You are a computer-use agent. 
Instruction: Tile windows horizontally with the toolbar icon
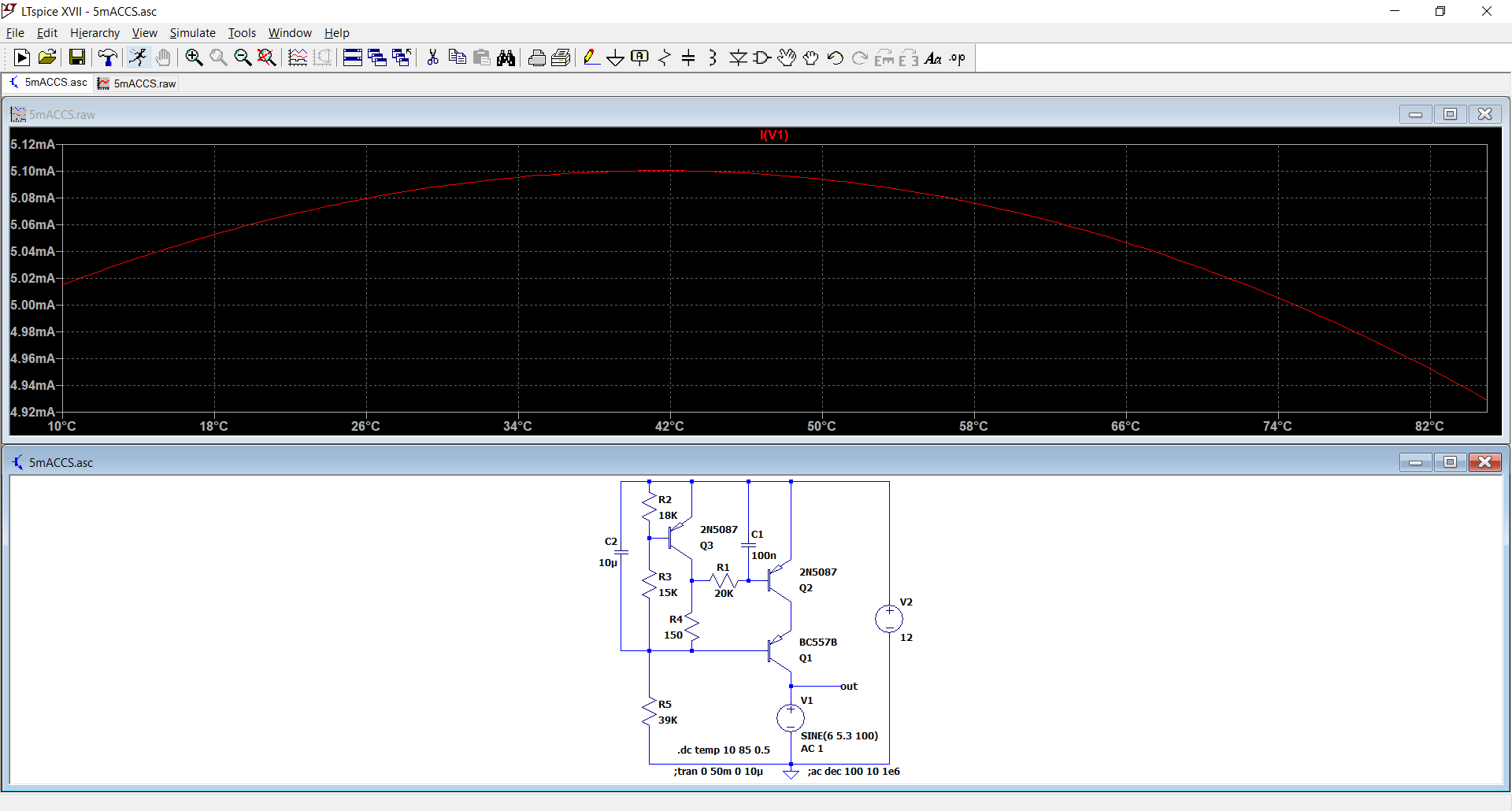(x=353, y=57)
